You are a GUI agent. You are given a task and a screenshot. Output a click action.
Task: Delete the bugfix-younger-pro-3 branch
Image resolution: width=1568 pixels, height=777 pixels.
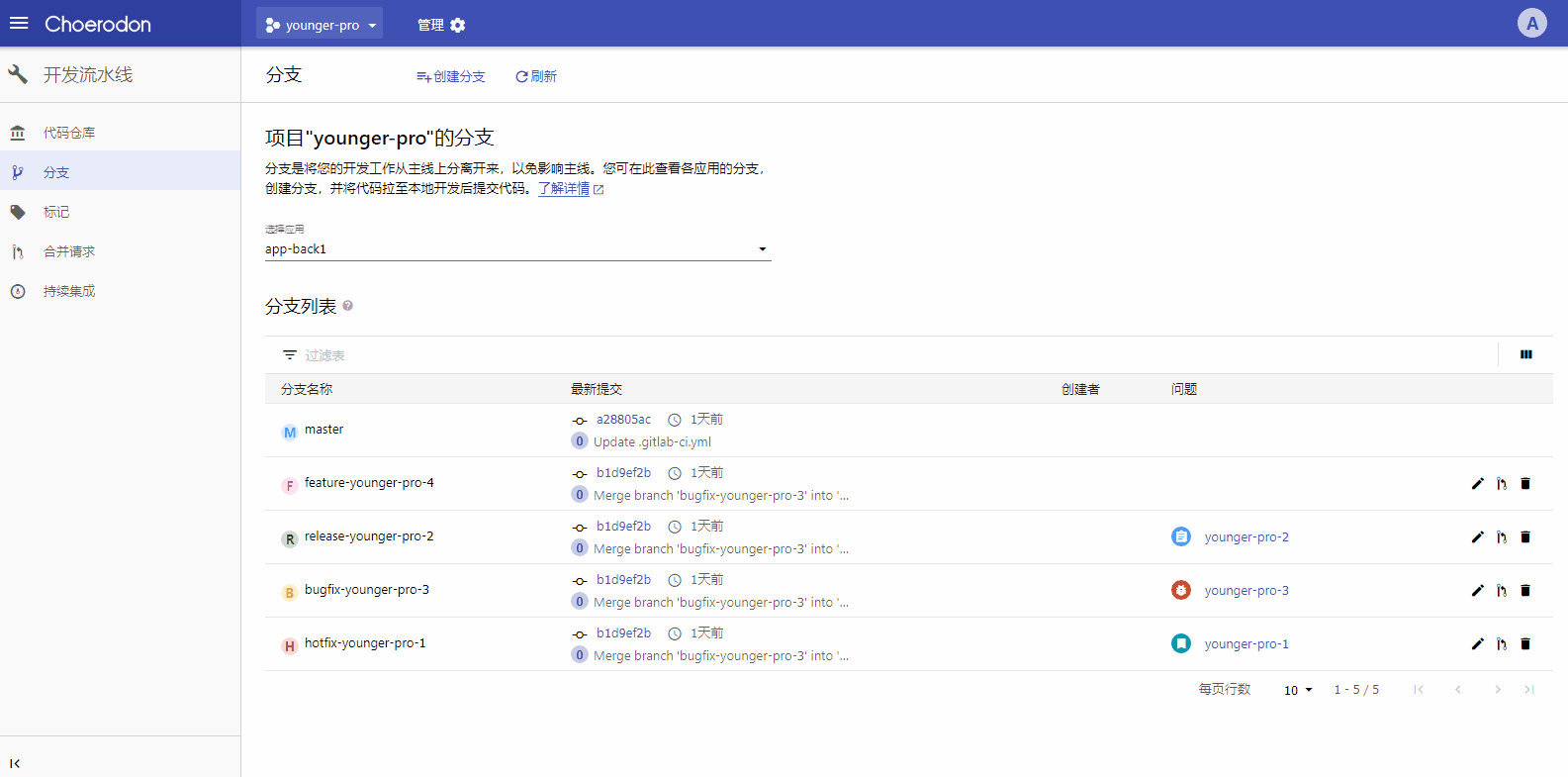click(1525, 591)
